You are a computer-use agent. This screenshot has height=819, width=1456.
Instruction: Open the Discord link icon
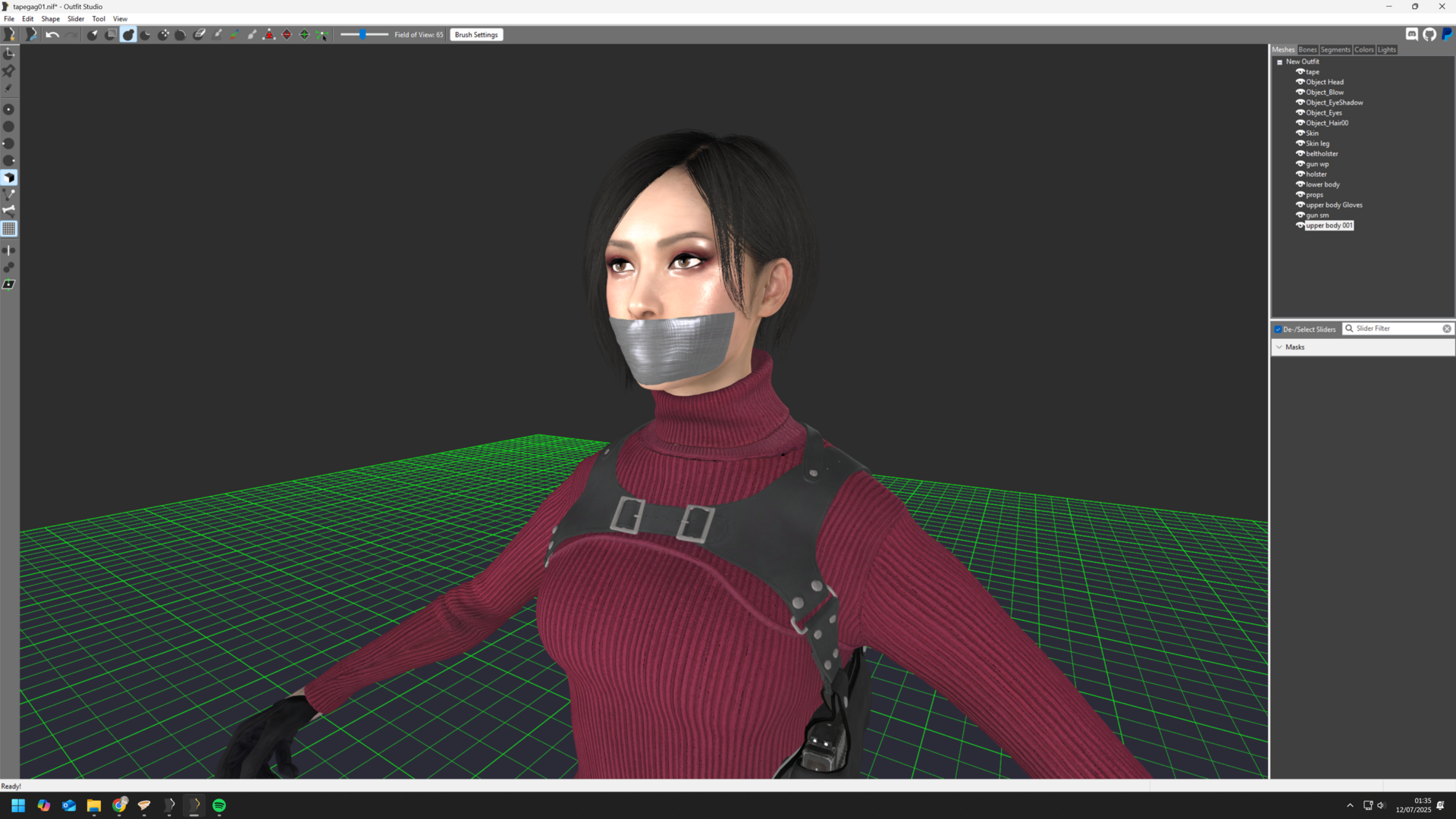point(1412,34)
